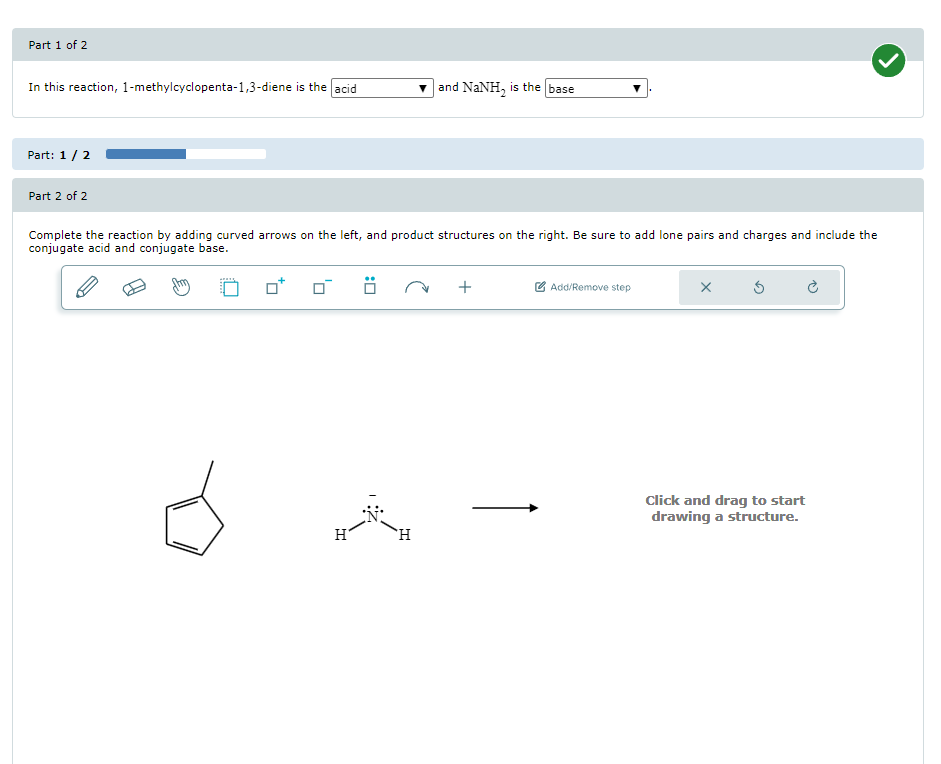Redo the last undone action

(x=812, y=287)
